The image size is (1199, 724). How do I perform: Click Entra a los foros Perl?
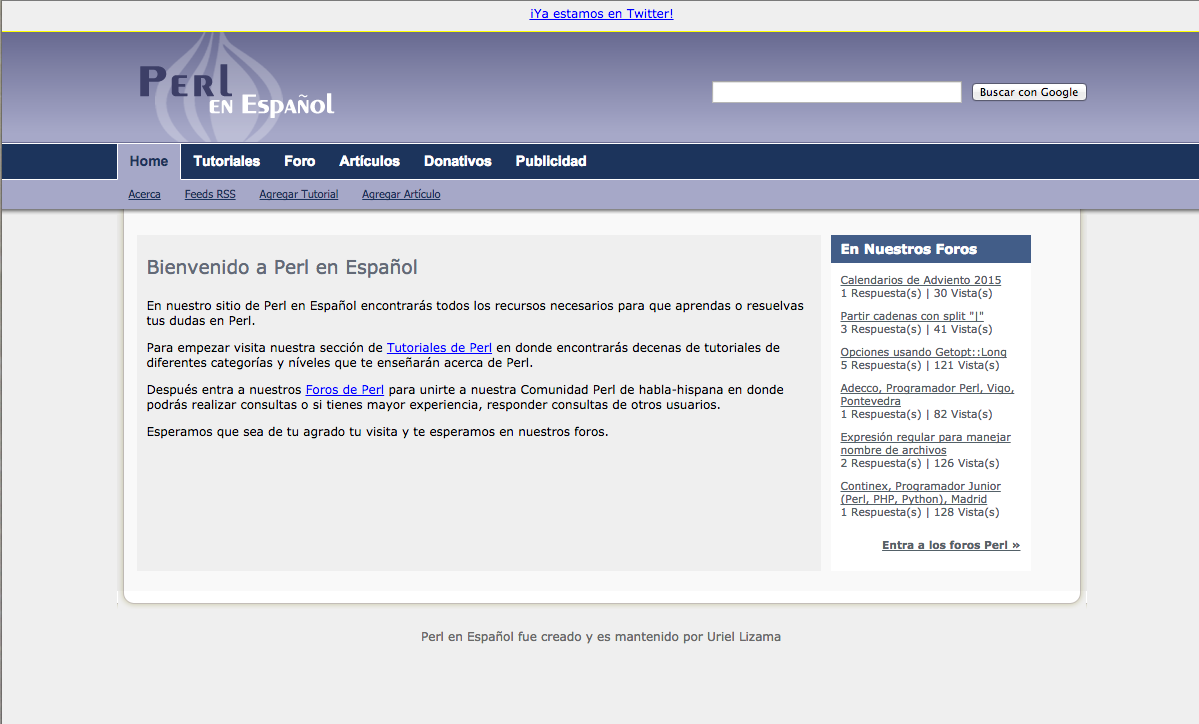(x=950, y=544)
